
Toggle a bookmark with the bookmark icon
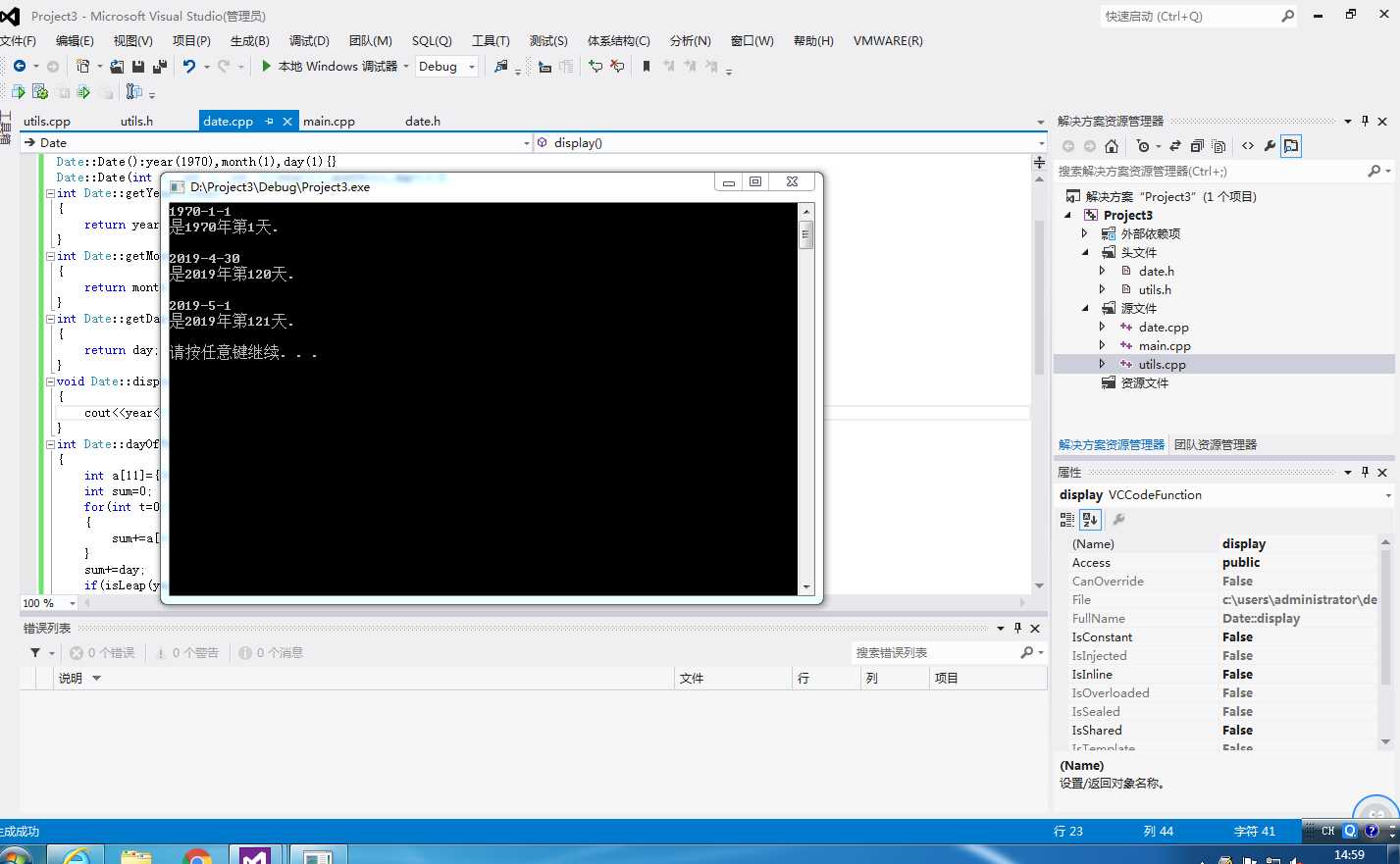click(x=646, y=66)
